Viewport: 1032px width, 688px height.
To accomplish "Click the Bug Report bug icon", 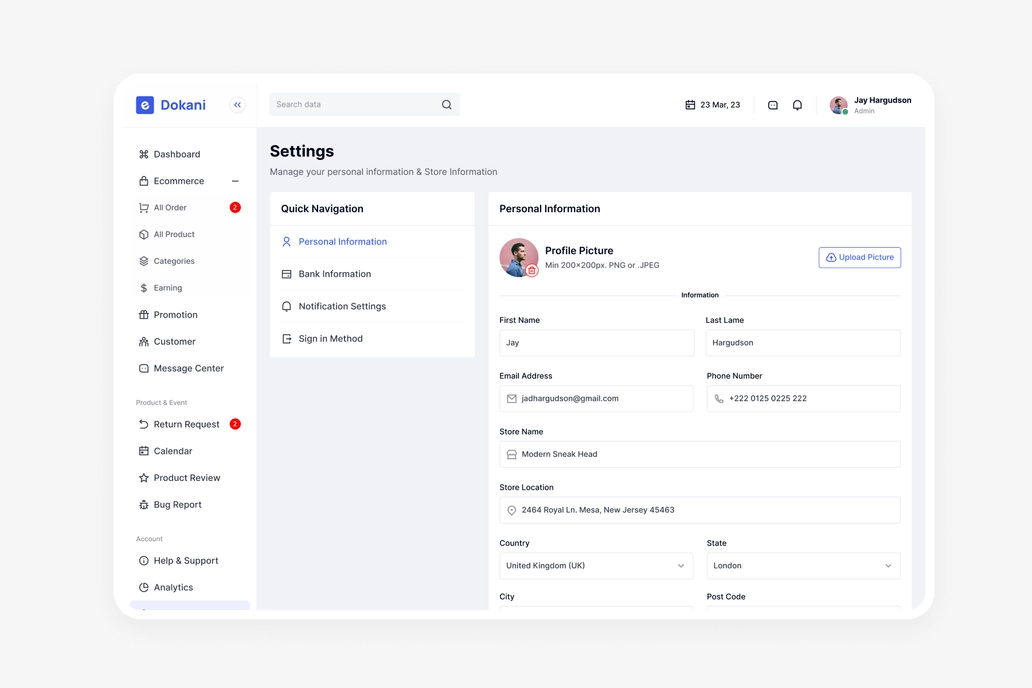I will [x=143, y=505].
